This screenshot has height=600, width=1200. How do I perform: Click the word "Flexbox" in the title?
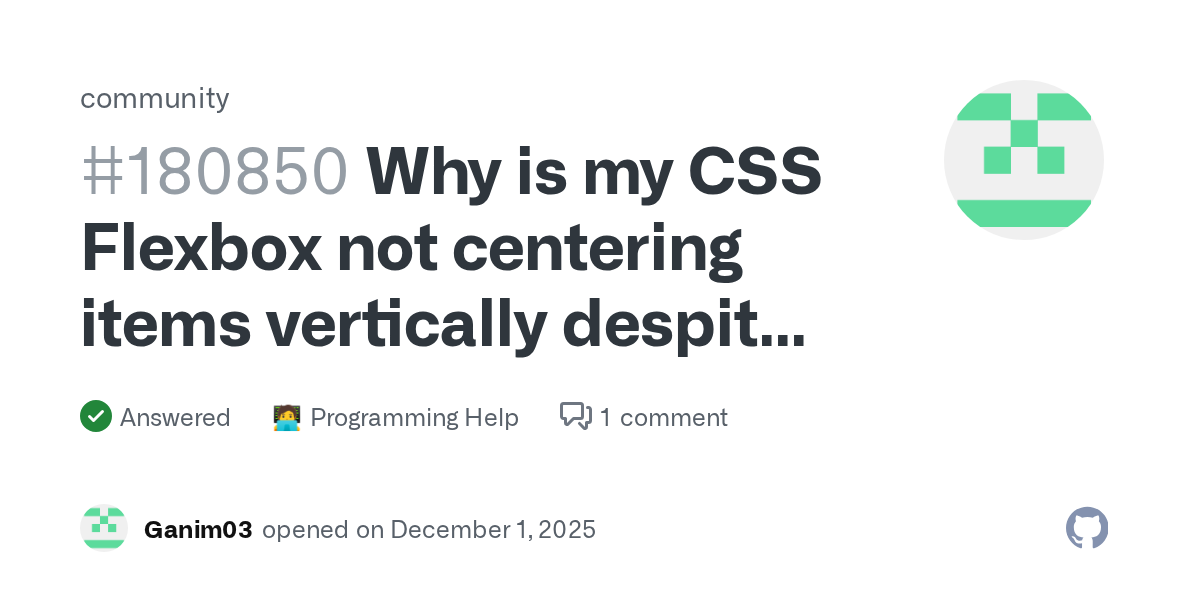coord(201,249)
